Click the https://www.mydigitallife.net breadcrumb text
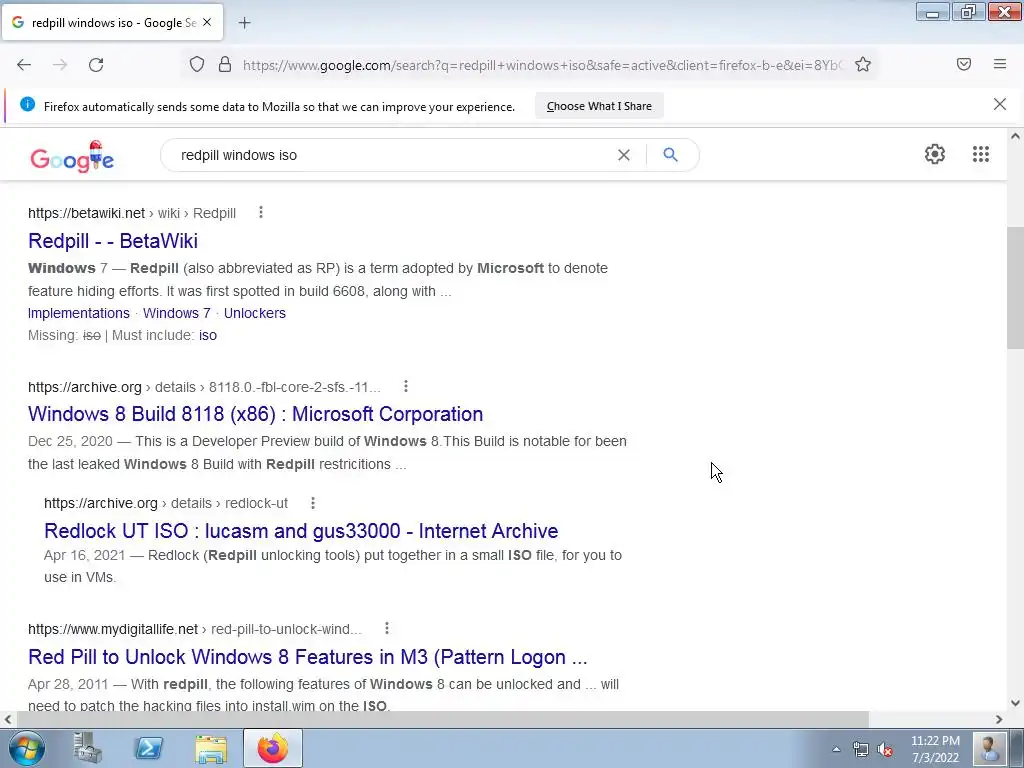 (113, 629)
